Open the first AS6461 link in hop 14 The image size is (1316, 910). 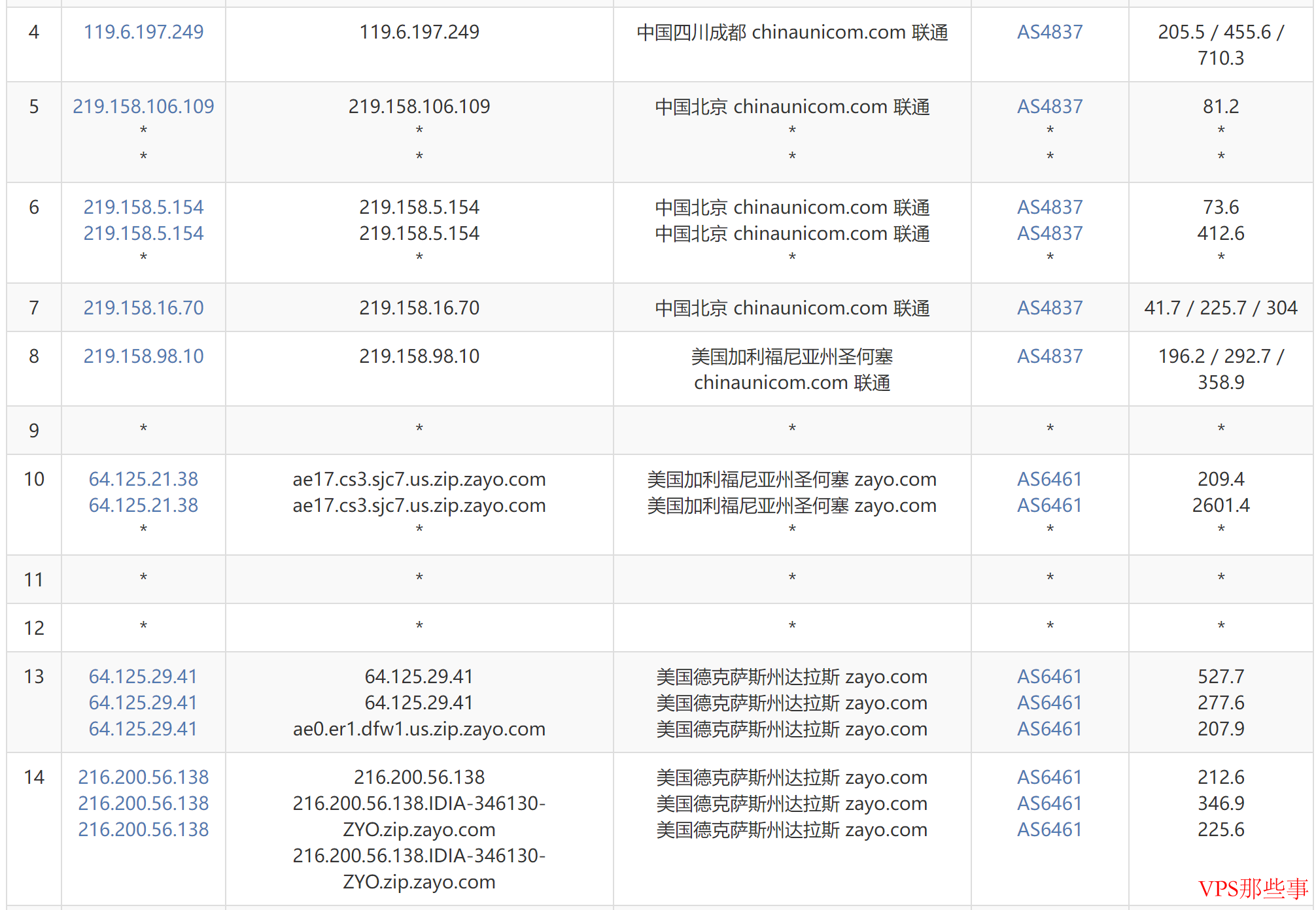(1049, 777)
